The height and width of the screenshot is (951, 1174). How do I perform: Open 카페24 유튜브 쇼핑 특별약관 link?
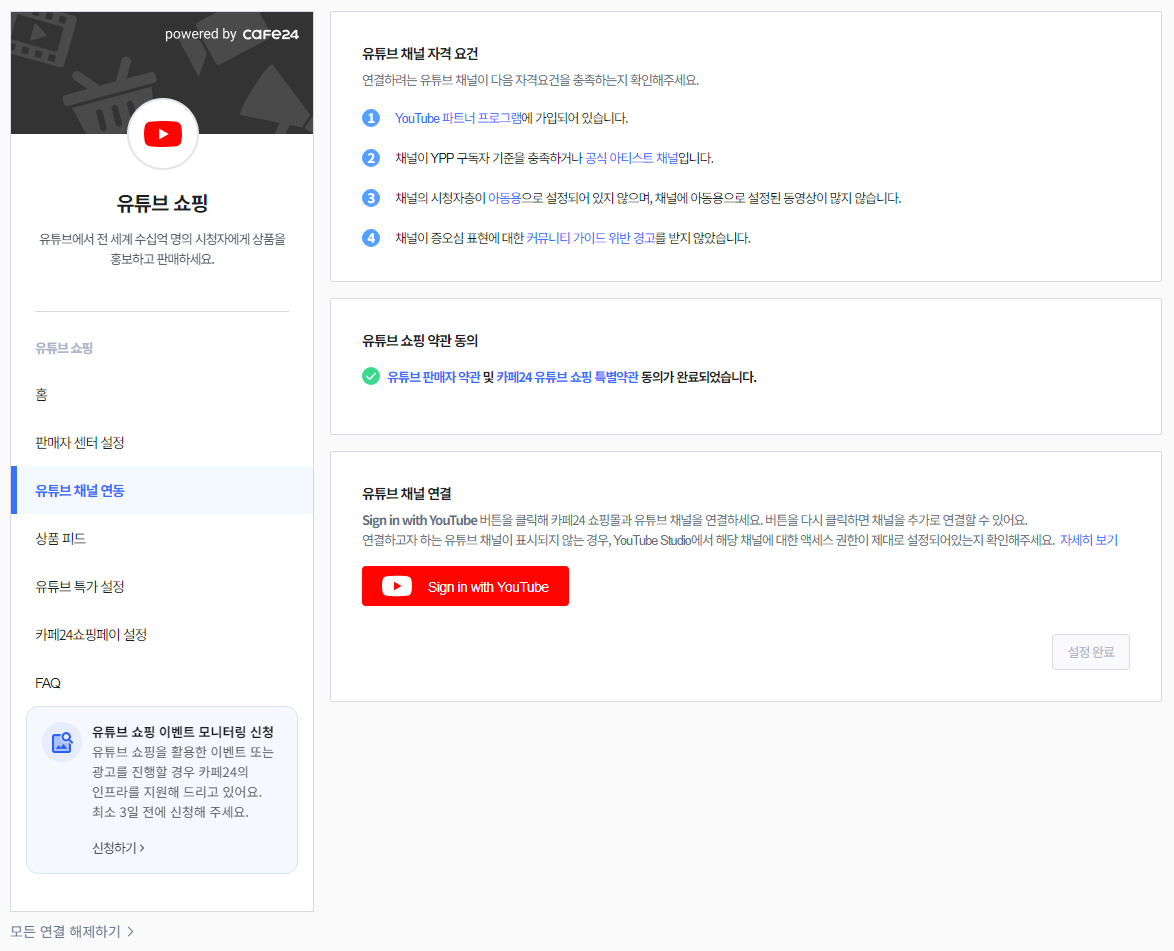coord(567,377)
